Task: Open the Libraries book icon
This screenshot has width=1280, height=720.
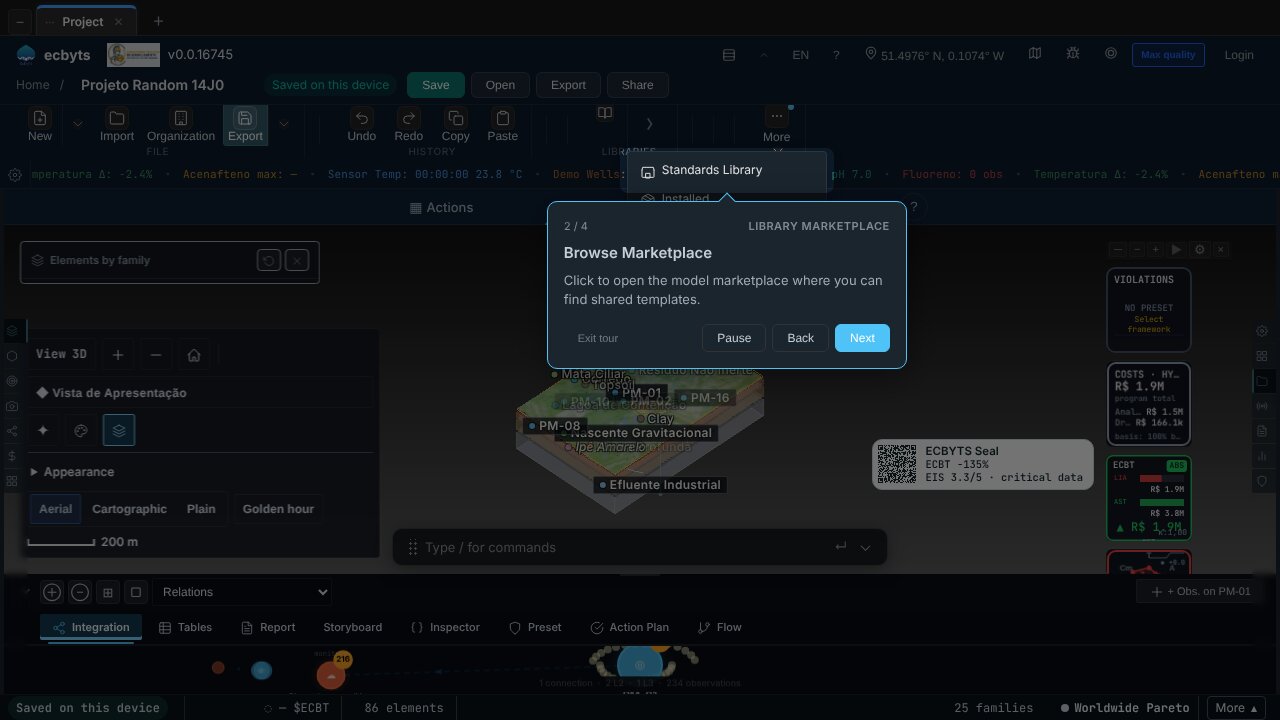Action: click(605, 114)
